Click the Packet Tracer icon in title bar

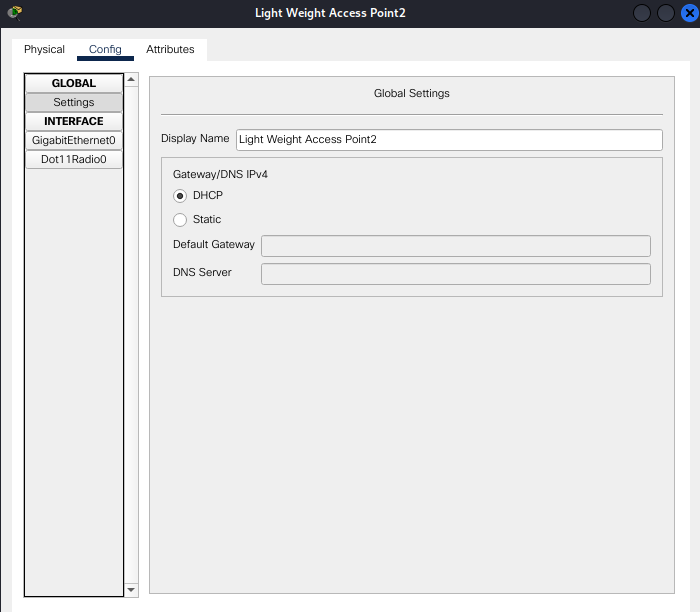(x=14, y=13)
